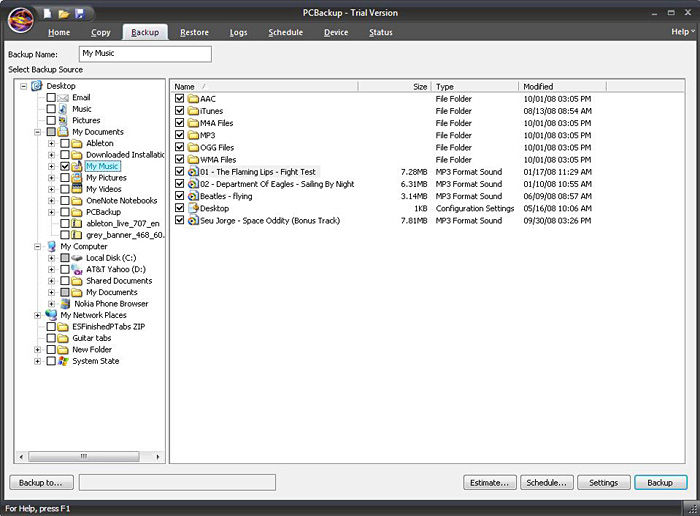Sort file list by Size column header
Screen dimensions: 700x516
point(395,87)
